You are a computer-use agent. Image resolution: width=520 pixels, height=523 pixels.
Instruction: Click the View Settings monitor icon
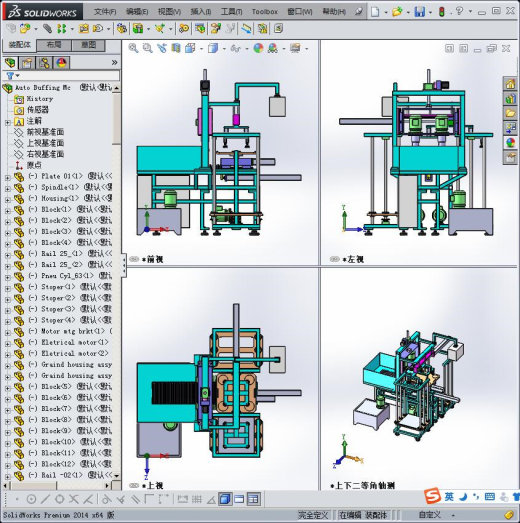click(295, 48)
